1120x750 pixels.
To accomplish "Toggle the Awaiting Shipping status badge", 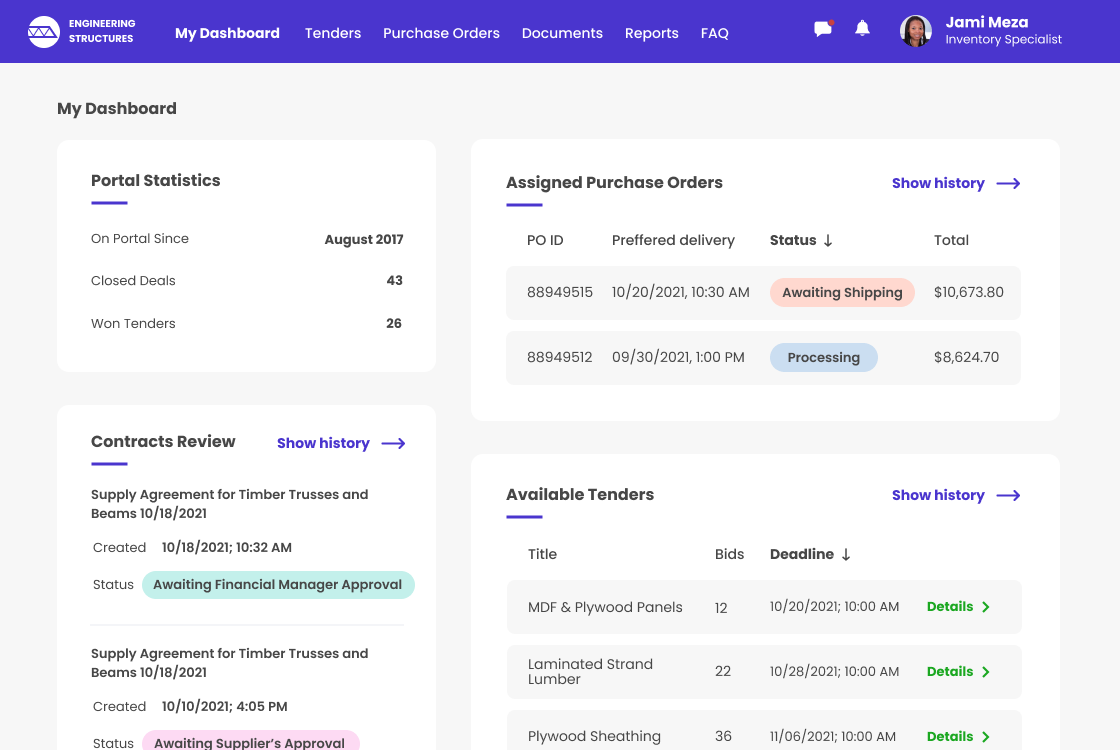I will (842, 292).
